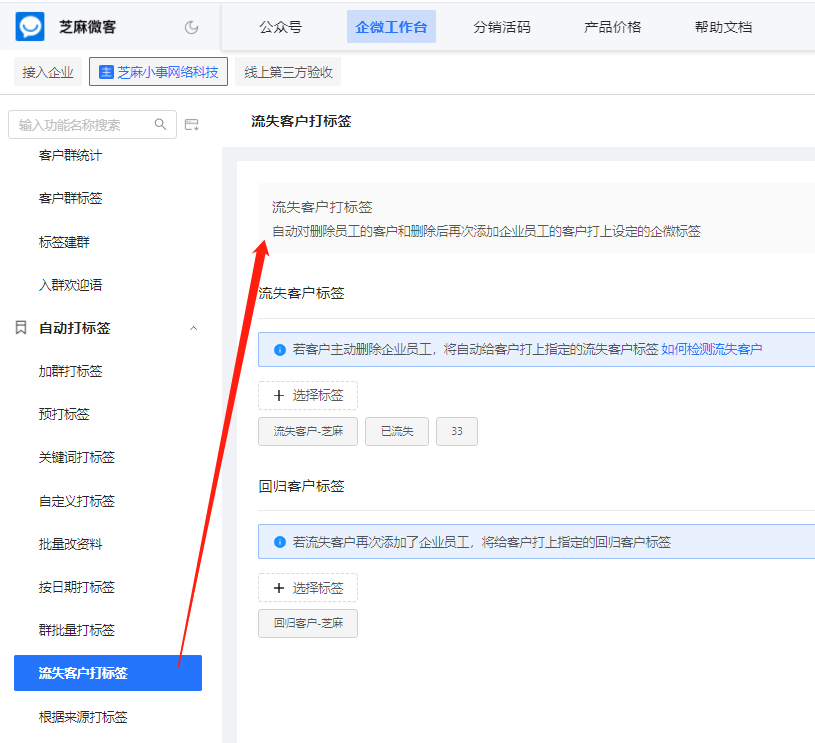Viewport: 815px width, 743px height.
Task: Select the 芝麻小事网络科技 enterprise tab
Action: pos(159,72)
